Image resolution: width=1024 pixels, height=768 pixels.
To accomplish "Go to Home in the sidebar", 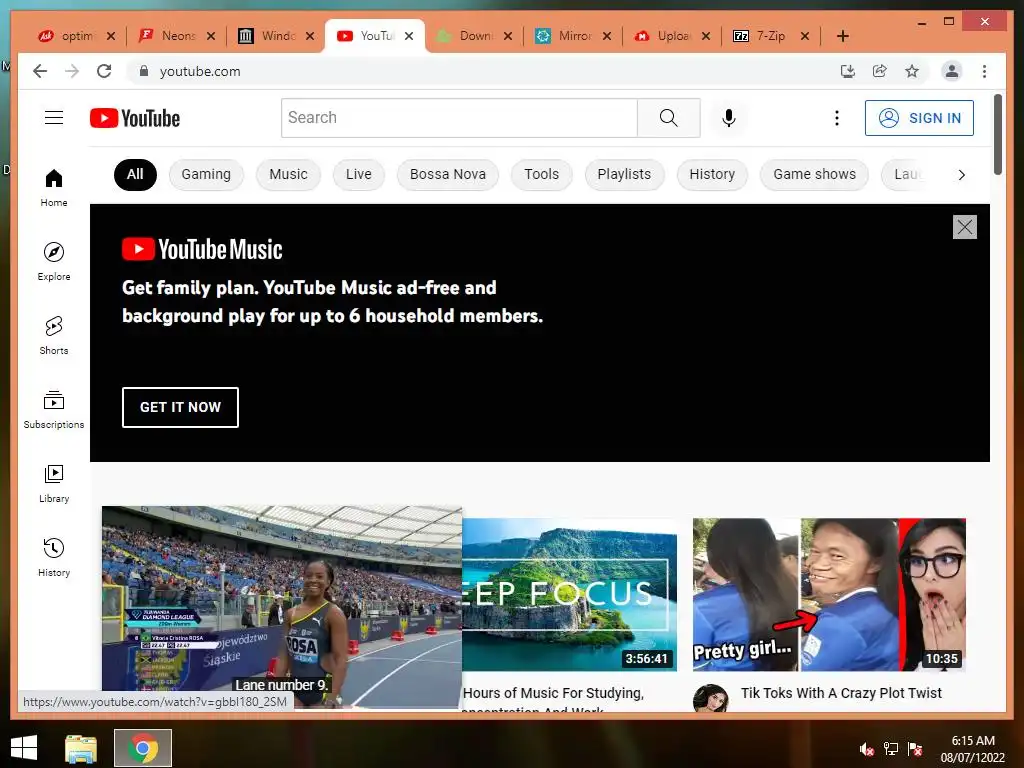I will 54,188.
